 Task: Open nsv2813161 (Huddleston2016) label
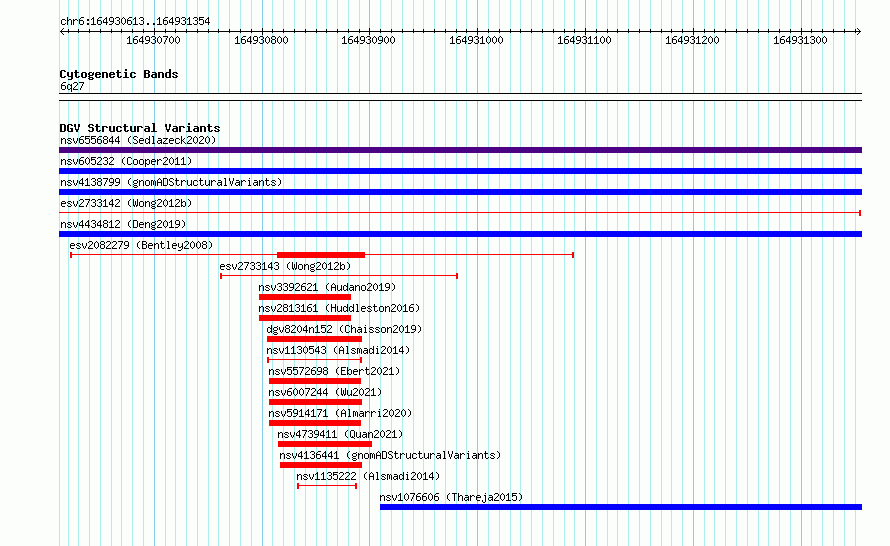point(339,308)
